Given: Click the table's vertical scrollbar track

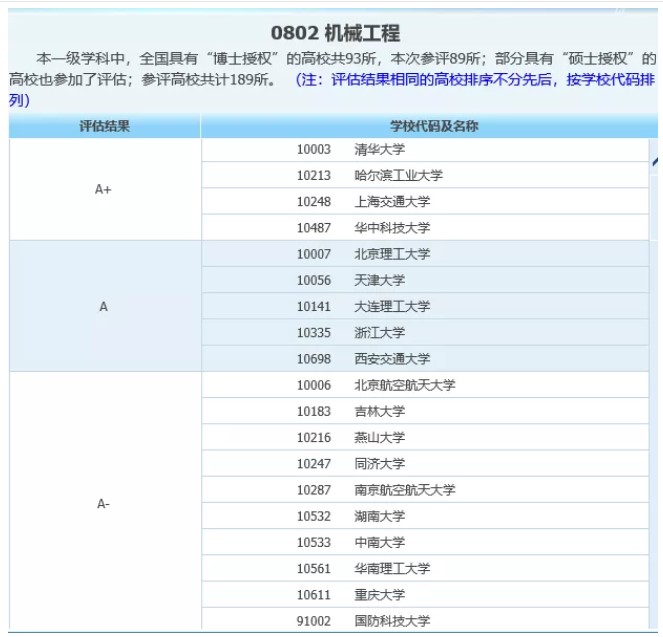Looking at the screenshot, I should pos(656,400).
